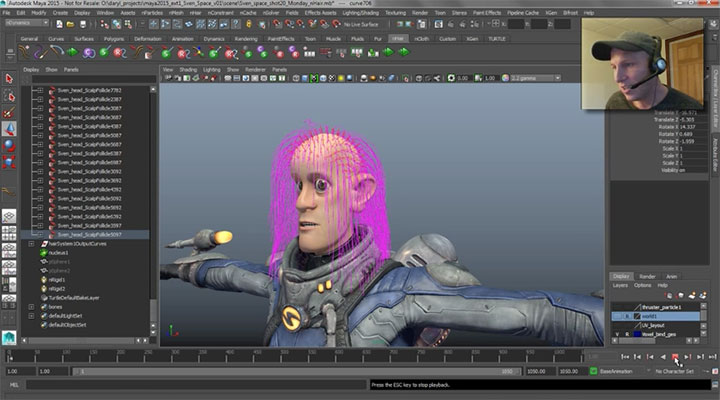The image size is (720, 400).
Task: Expand Sven_head_ScalpFollicle7782 row
Action: [x=40, y=90]
